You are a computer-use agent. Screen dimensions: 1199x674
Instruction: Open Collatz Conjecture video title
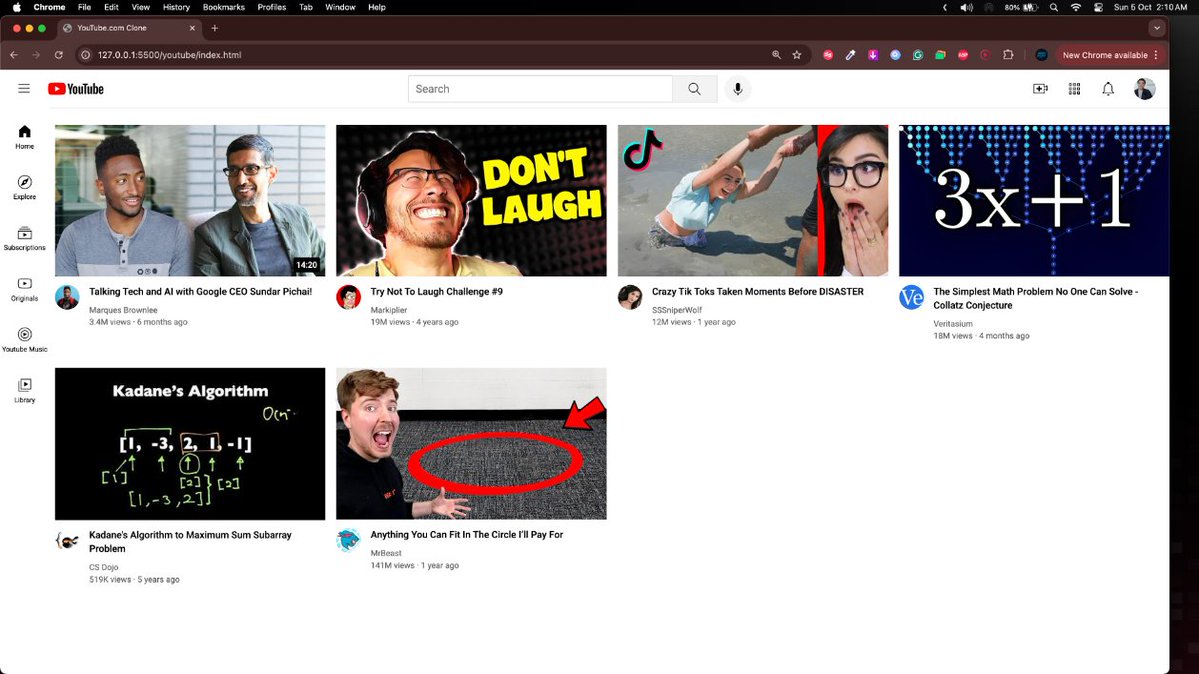coord(1035,298)
